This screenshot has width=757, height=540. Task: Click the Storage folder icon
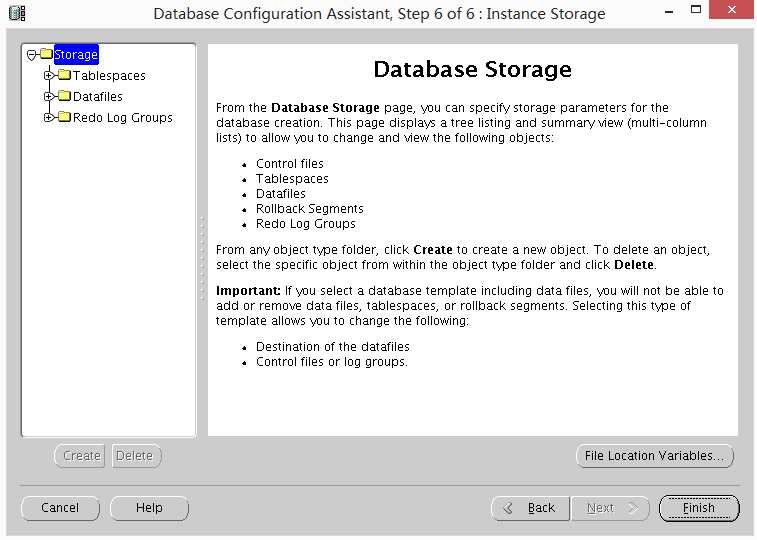pos(46,54)
